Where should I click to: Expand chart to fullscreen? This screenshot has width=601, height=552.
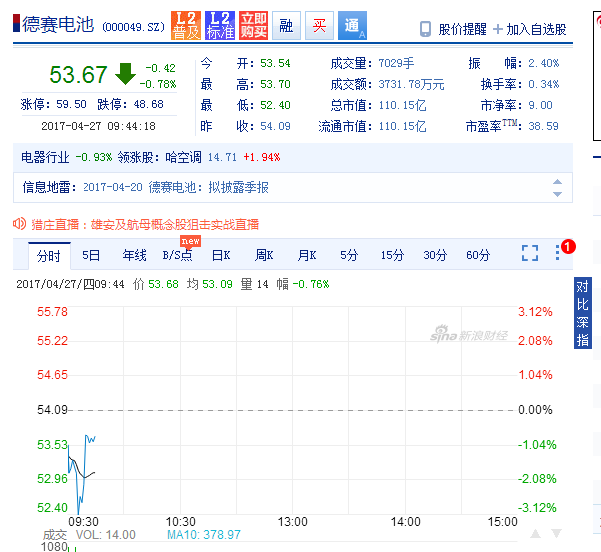(x=530, y=253)
